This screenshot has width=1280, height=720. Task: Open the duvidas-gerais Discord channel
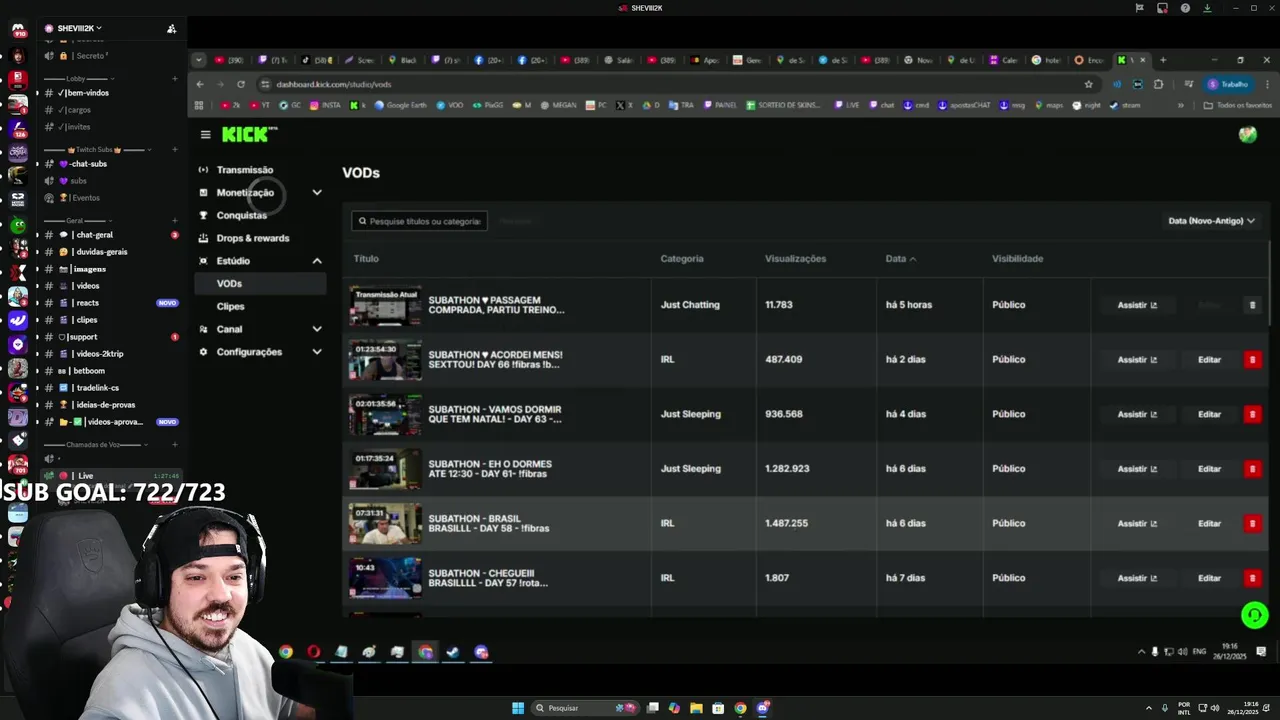click(108, 252)
